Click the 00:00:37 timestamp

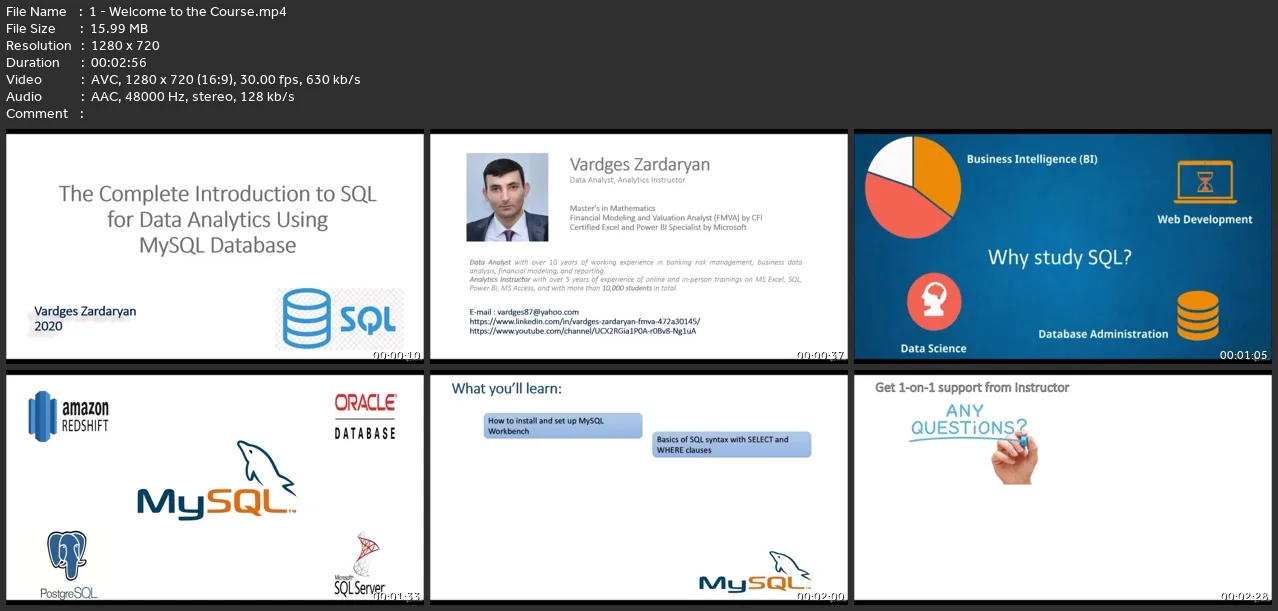pyautogui.click(x=821, y=355)
